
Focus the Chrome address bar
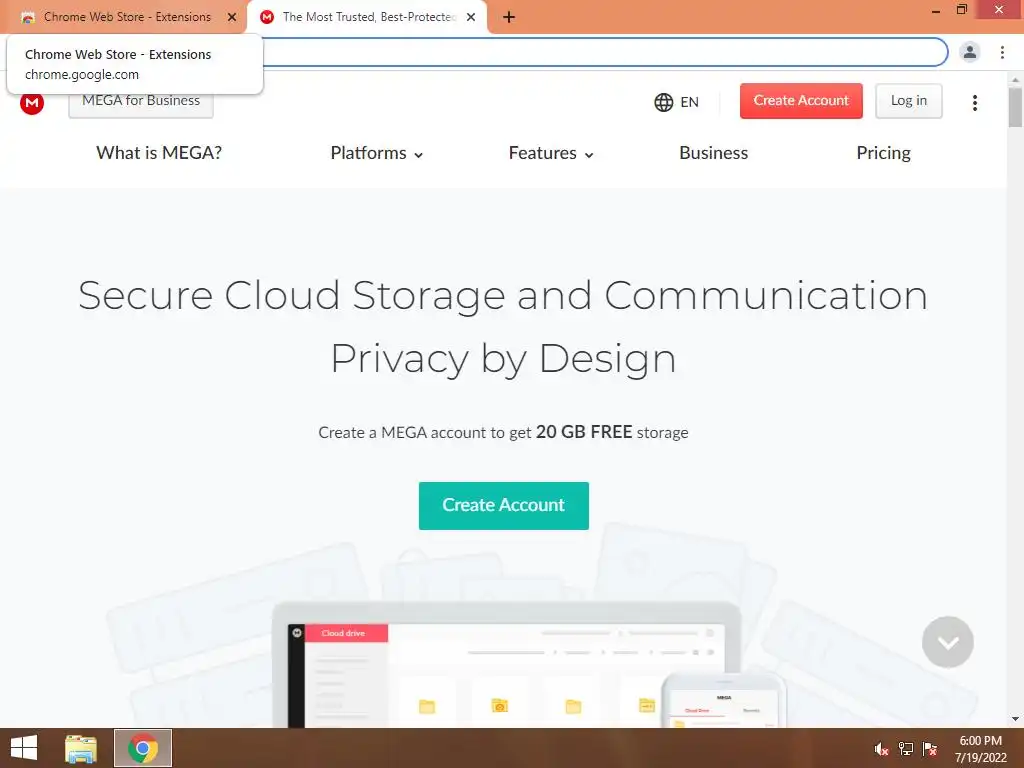point(604,52)
